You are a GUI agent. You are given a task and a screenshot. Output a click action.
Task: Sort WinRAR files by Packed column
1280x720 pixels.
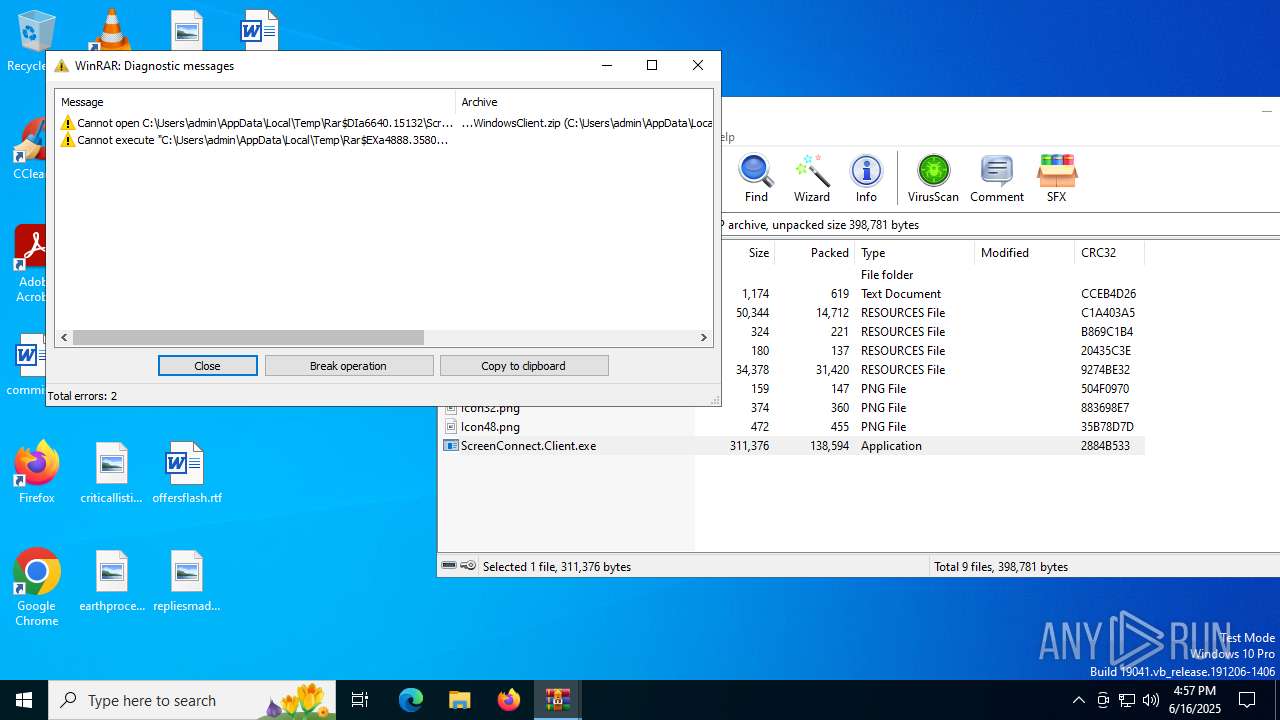tap(815, 253)
